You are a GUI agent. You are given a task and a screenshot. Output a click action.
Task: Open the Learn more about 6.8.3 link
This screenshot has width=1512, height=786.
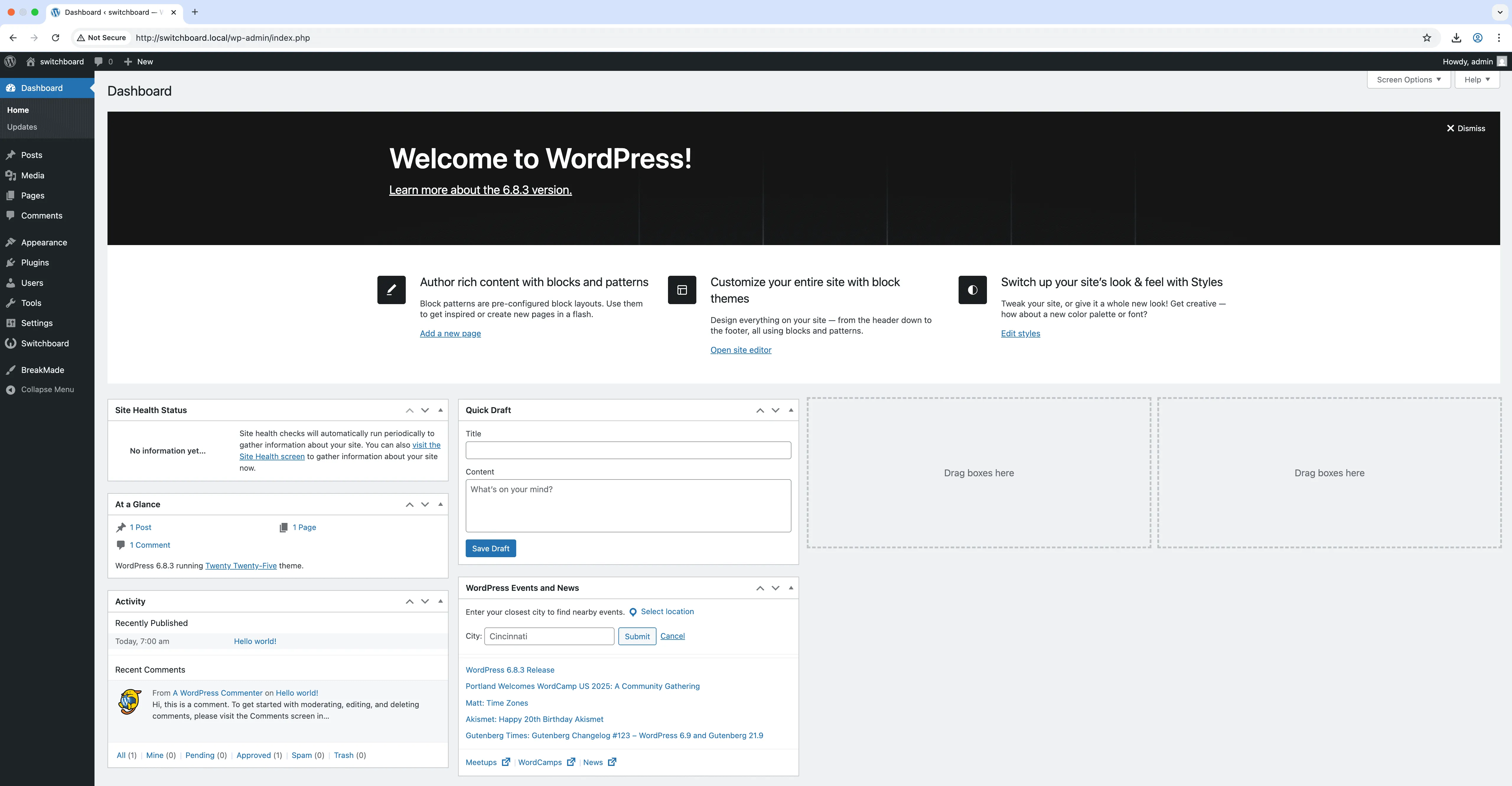480,190
